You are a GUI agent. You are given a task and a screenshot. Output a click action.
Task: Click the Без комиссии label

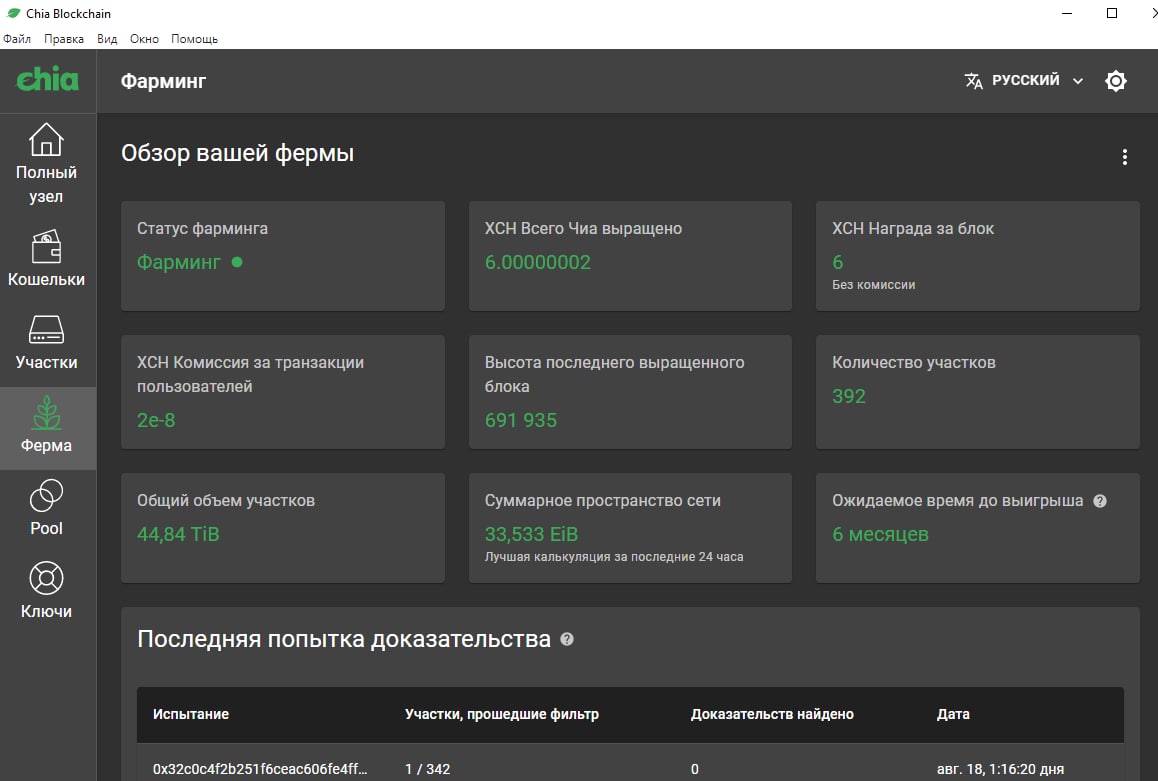point(874,285)
